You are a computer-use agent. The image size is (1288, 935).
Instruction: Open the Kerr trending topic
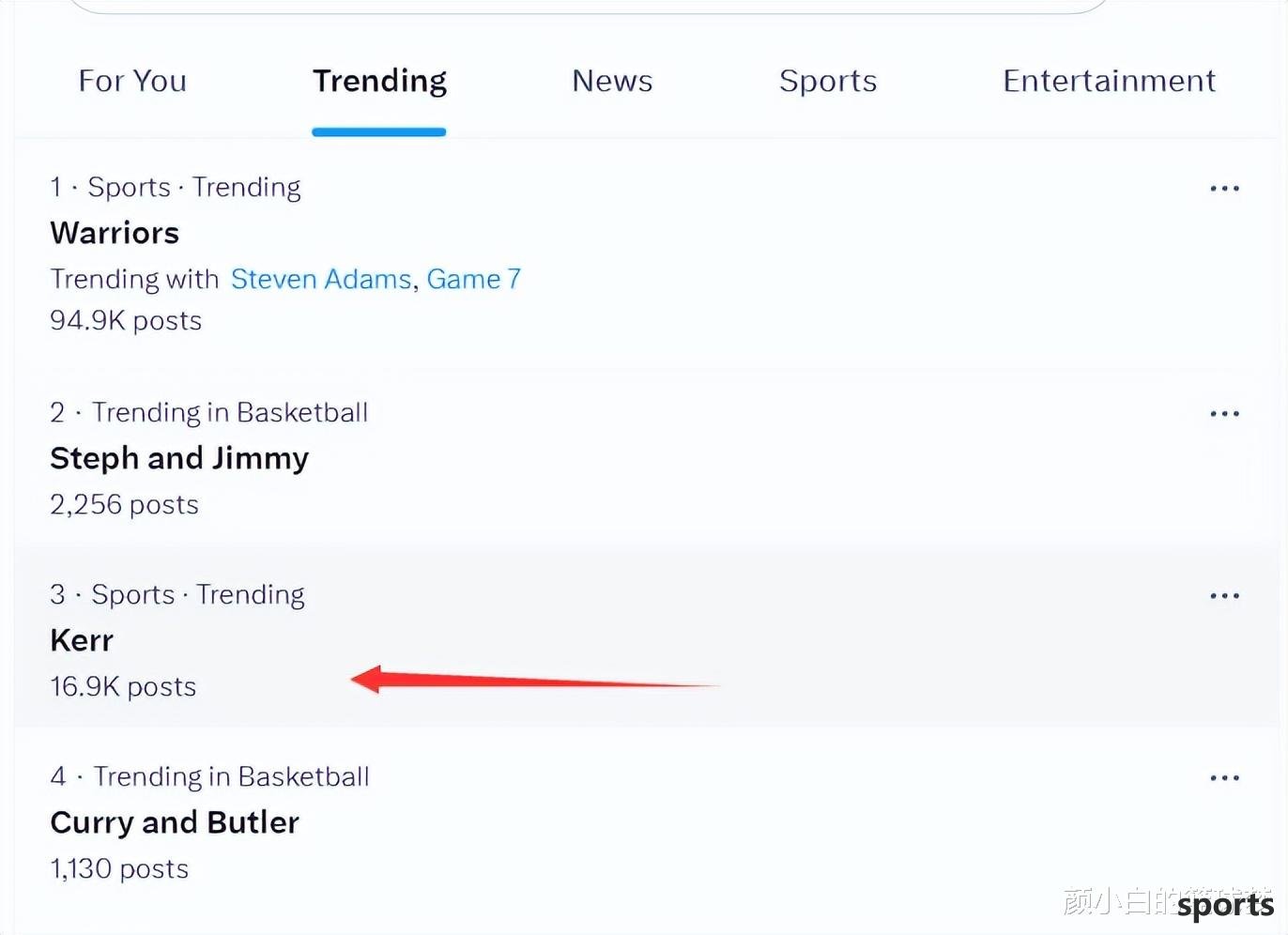pos(82,640)
